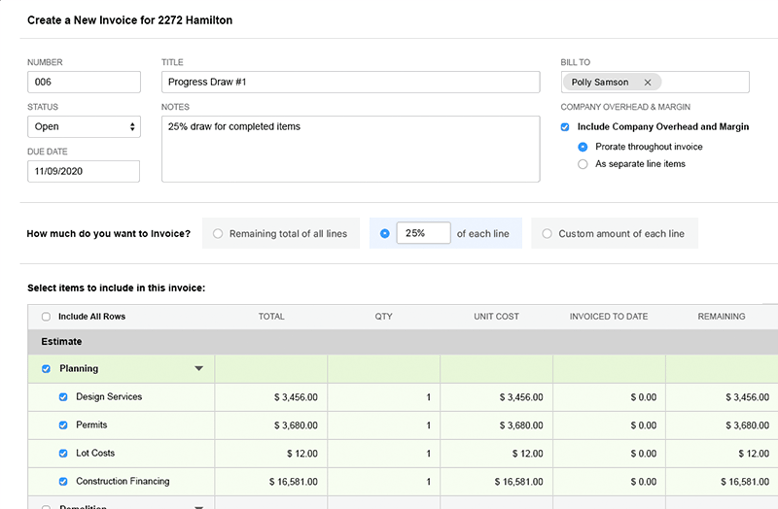
Task: Open the Status dropdown set to Open
Action: 84,127
